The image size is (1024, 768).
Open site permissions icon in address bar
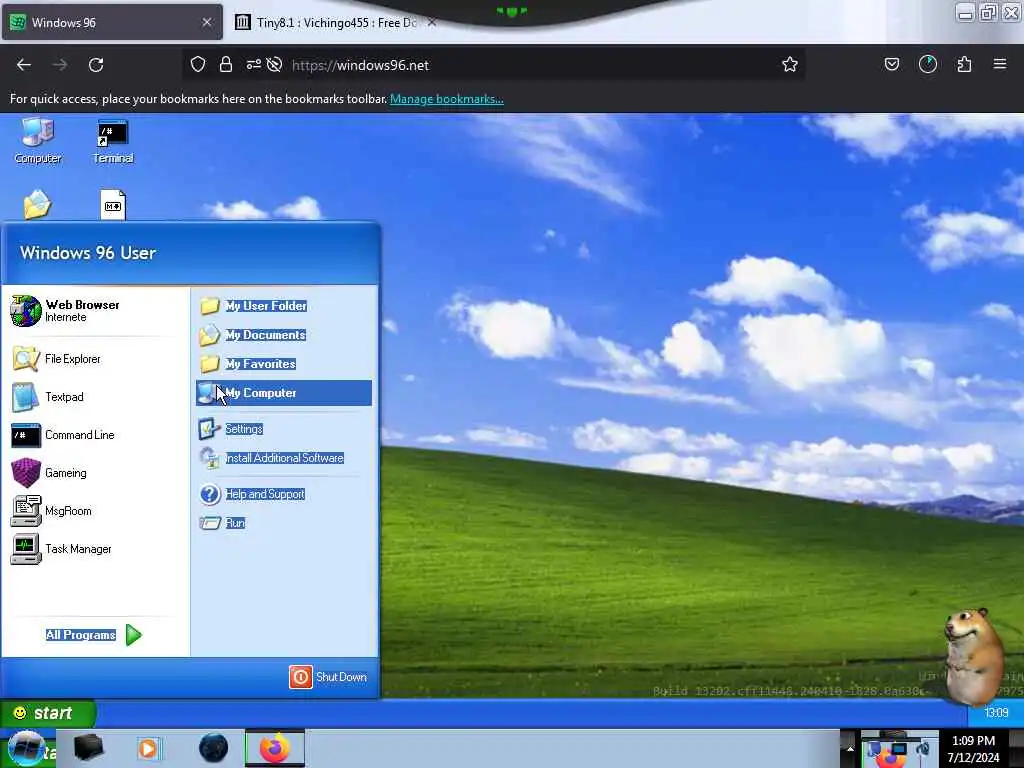point(253,64)
